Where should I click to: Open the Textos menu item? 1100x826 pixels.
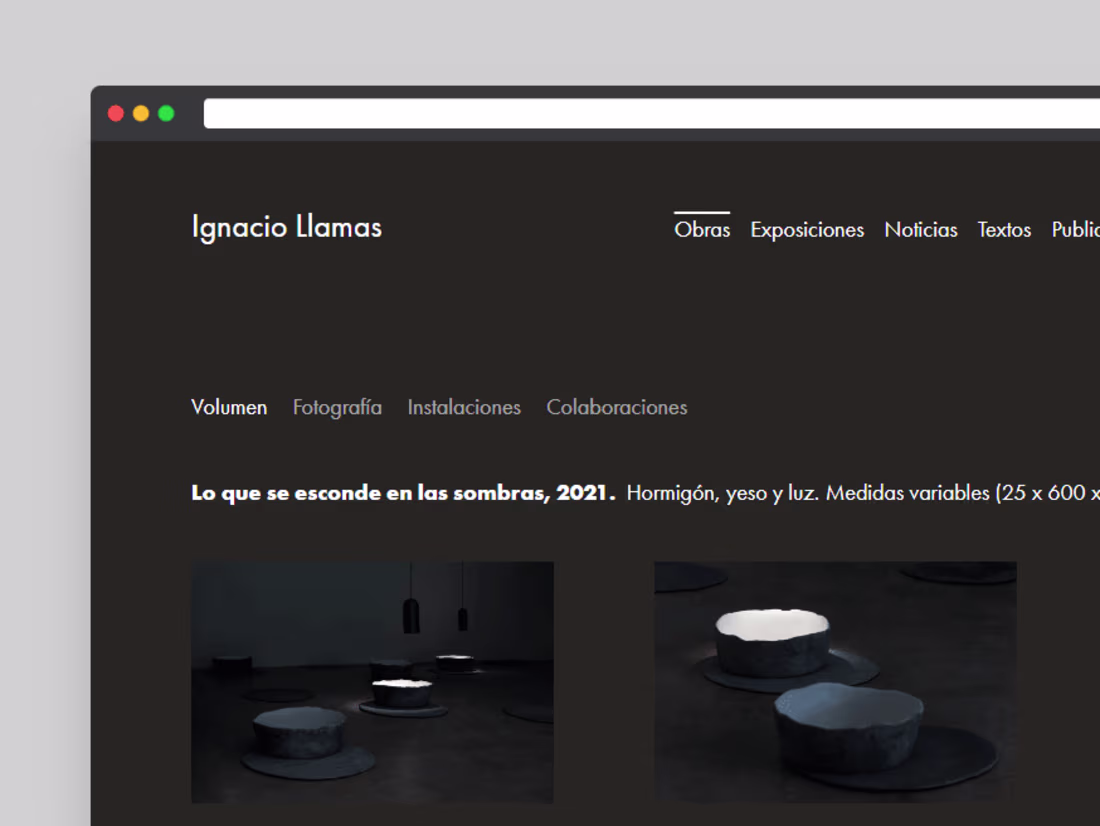tap(1005, 229)
